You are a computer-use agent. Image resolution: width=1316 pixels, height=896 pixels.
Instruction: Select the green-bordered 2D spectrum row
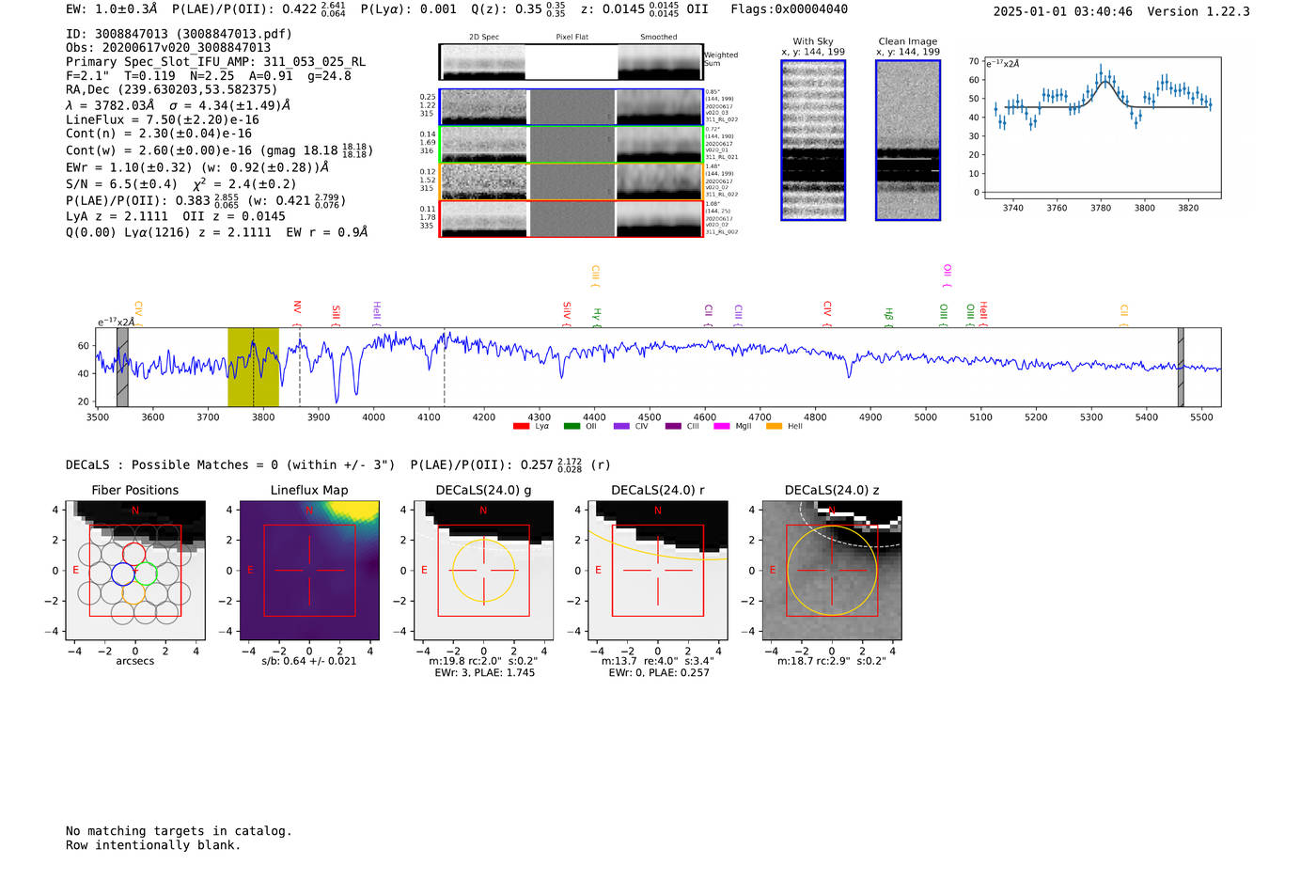[571, 144]
